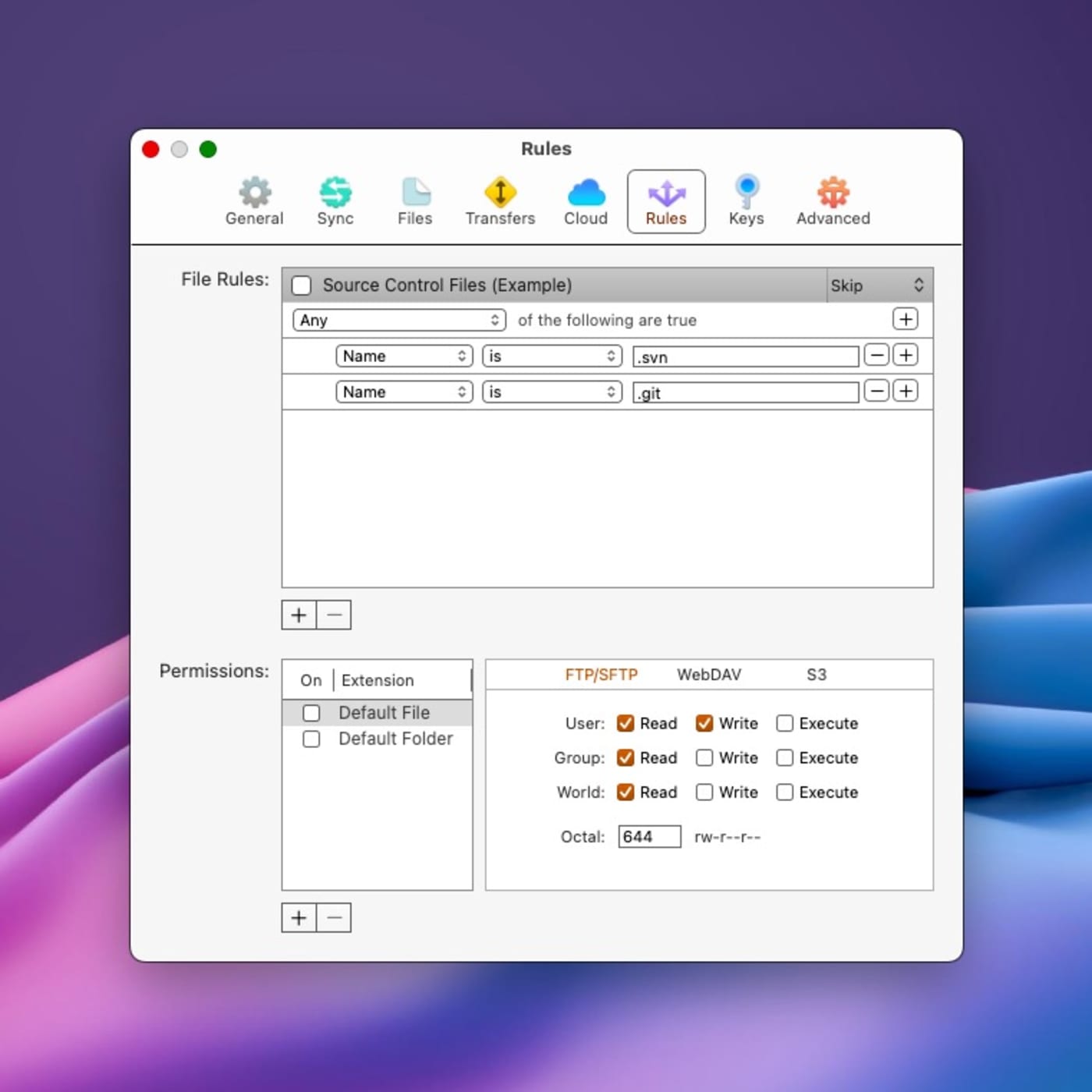Add condition after the .git row
This screenshot has height=1092, width=1092.
click(906, 392)
